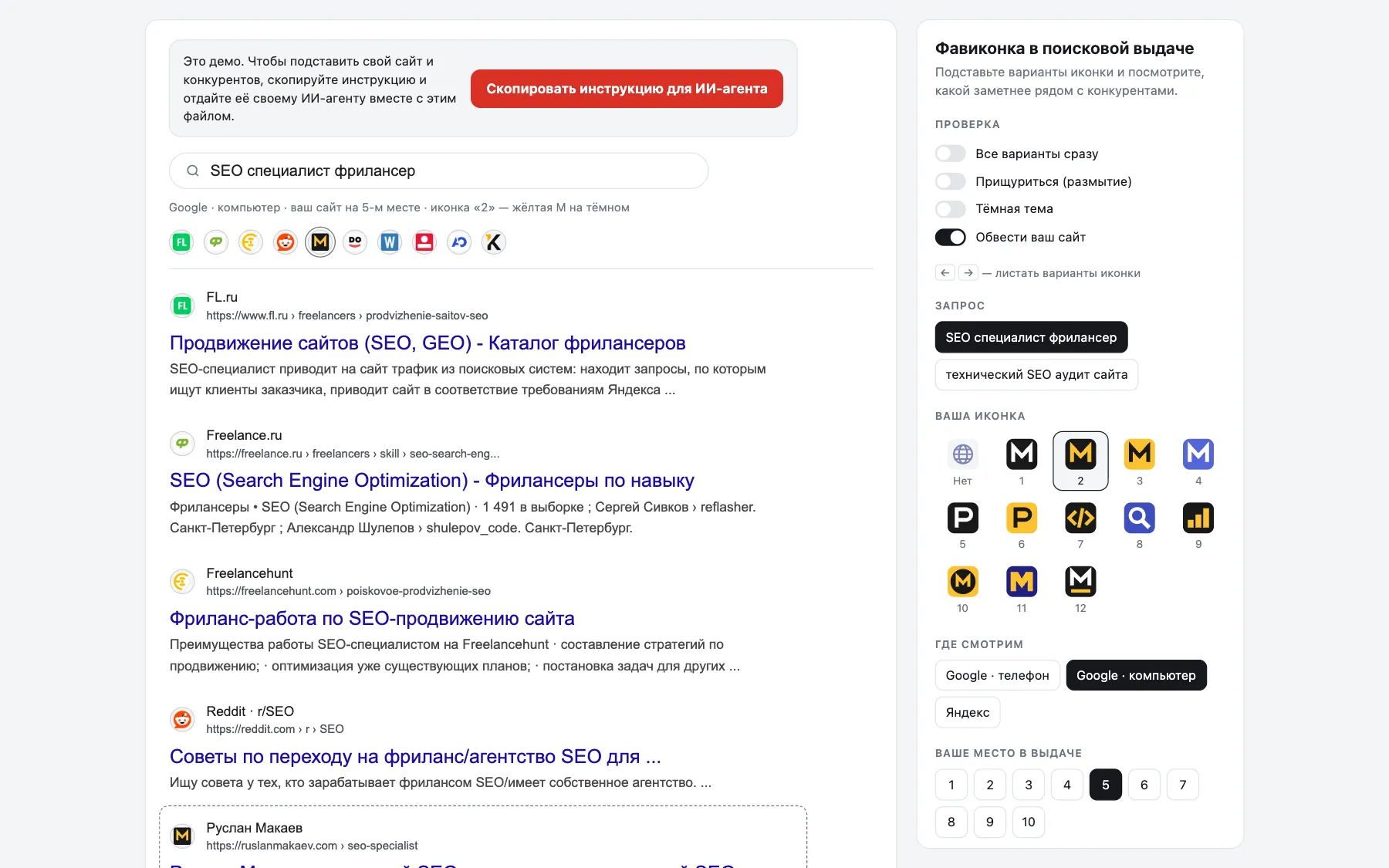
Task: Set your position in results to 10
Action: [1029, 822]
